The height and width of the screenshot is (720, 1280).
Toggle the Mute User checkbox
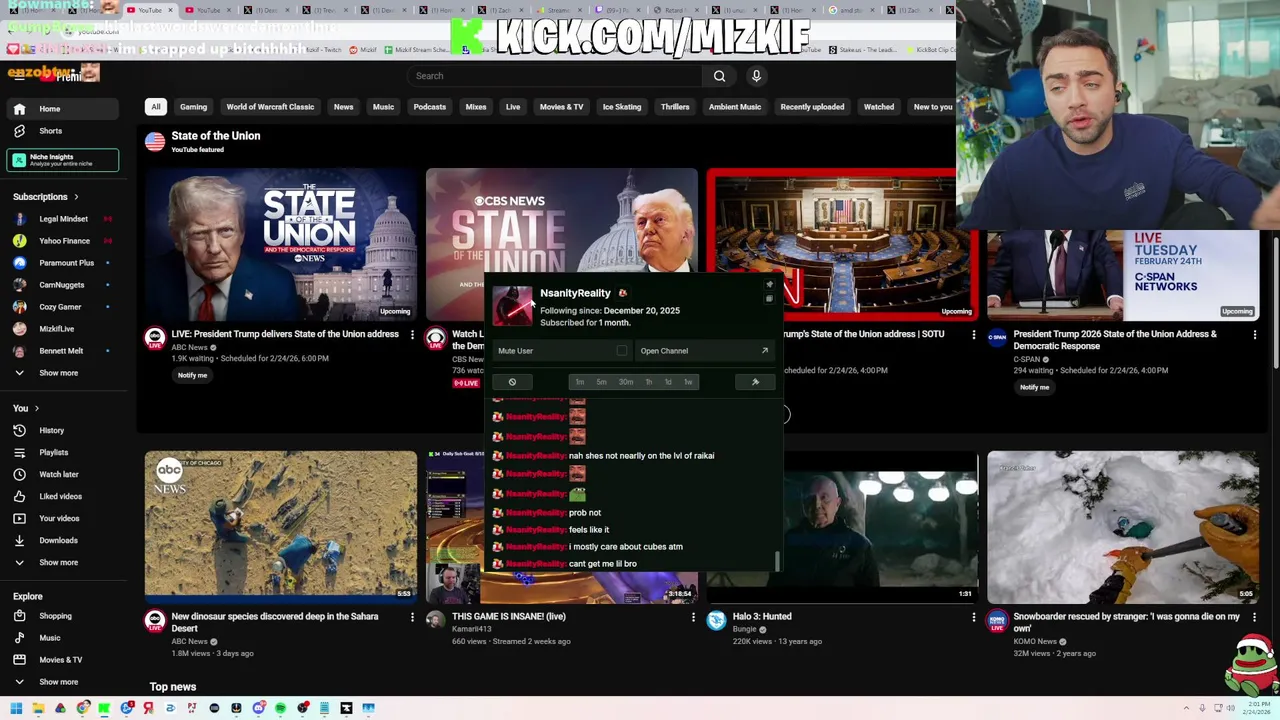622,351
